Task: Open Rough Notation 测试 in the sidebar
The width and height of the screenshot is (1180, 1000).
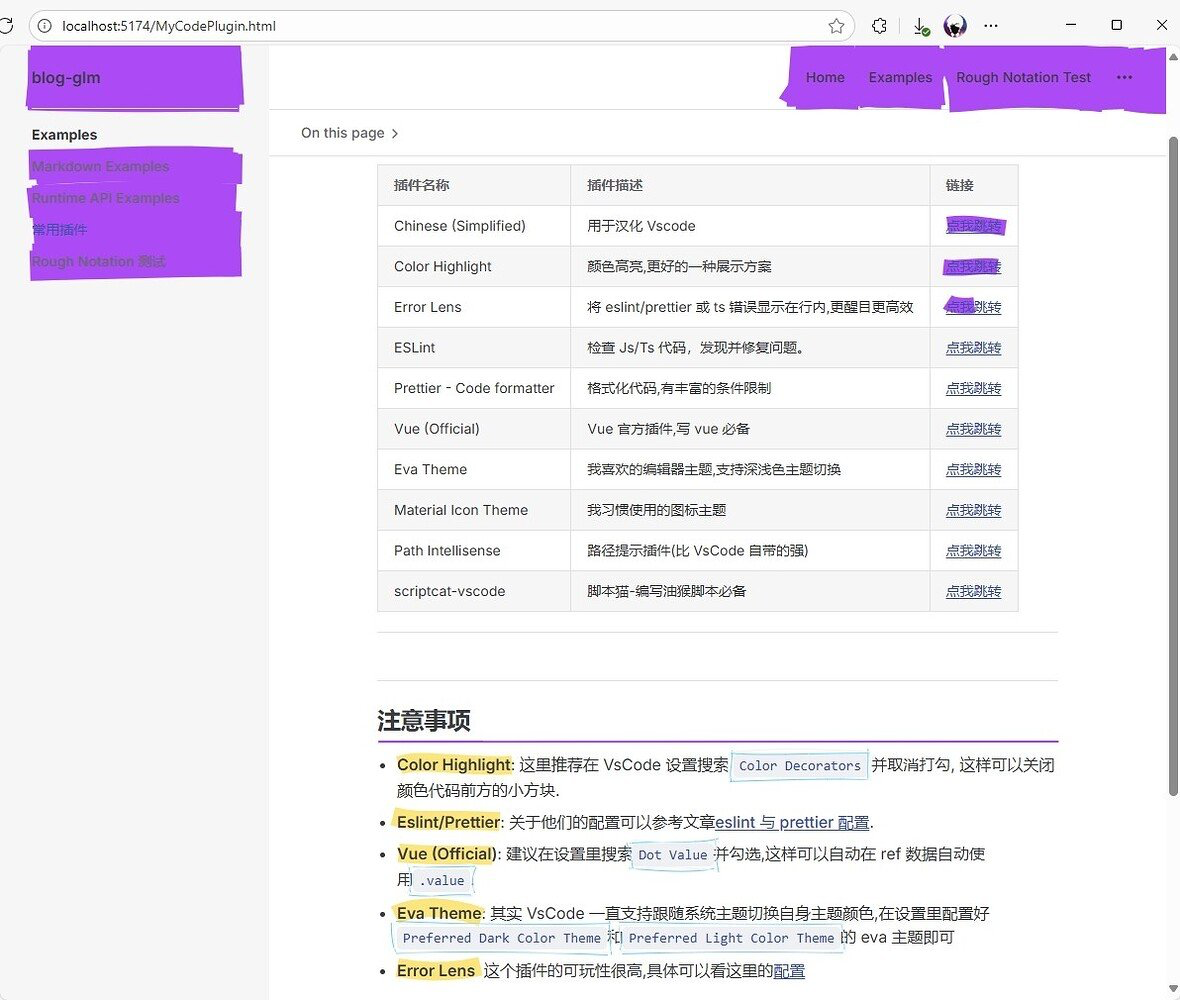Action: coord(99,261)
